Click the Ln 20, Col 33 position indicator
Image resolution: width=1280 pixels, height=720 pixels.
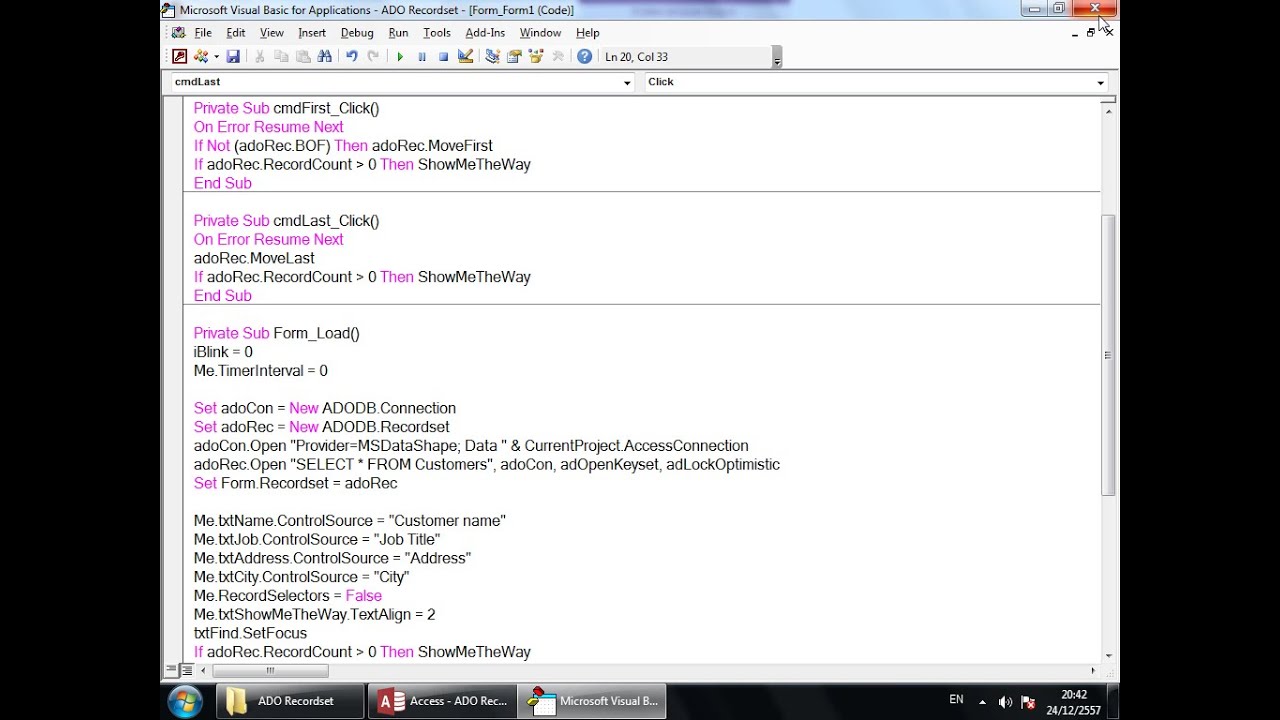click(637, 57)
